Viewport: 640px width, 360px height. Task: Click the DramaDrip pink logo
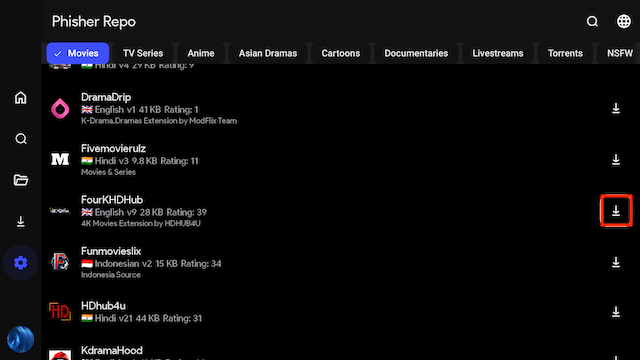click(60, 109)
